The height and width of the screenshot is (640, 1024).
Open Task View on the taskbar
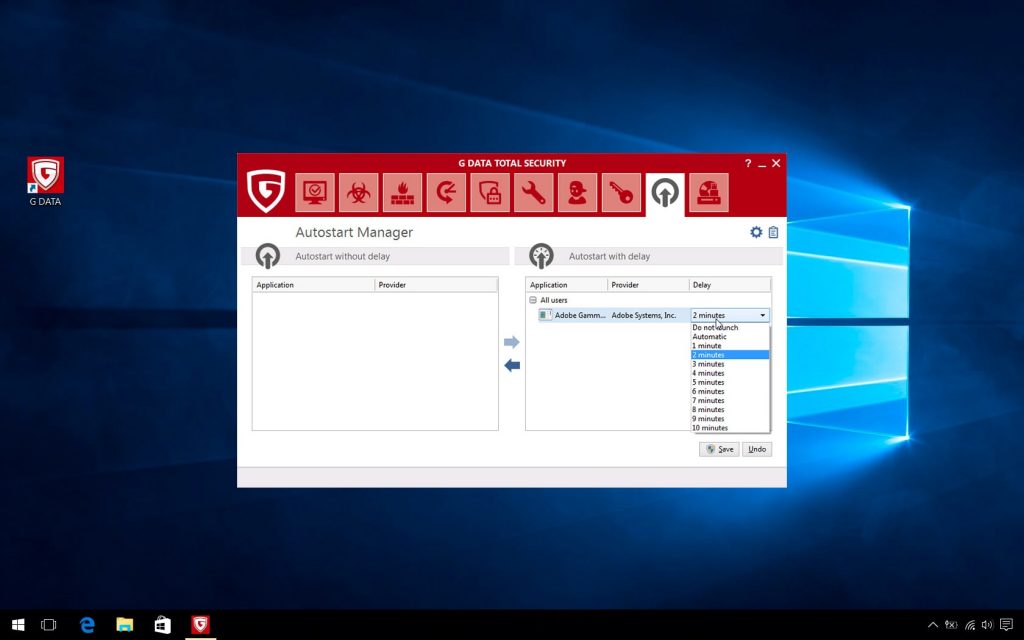(48, 625)
